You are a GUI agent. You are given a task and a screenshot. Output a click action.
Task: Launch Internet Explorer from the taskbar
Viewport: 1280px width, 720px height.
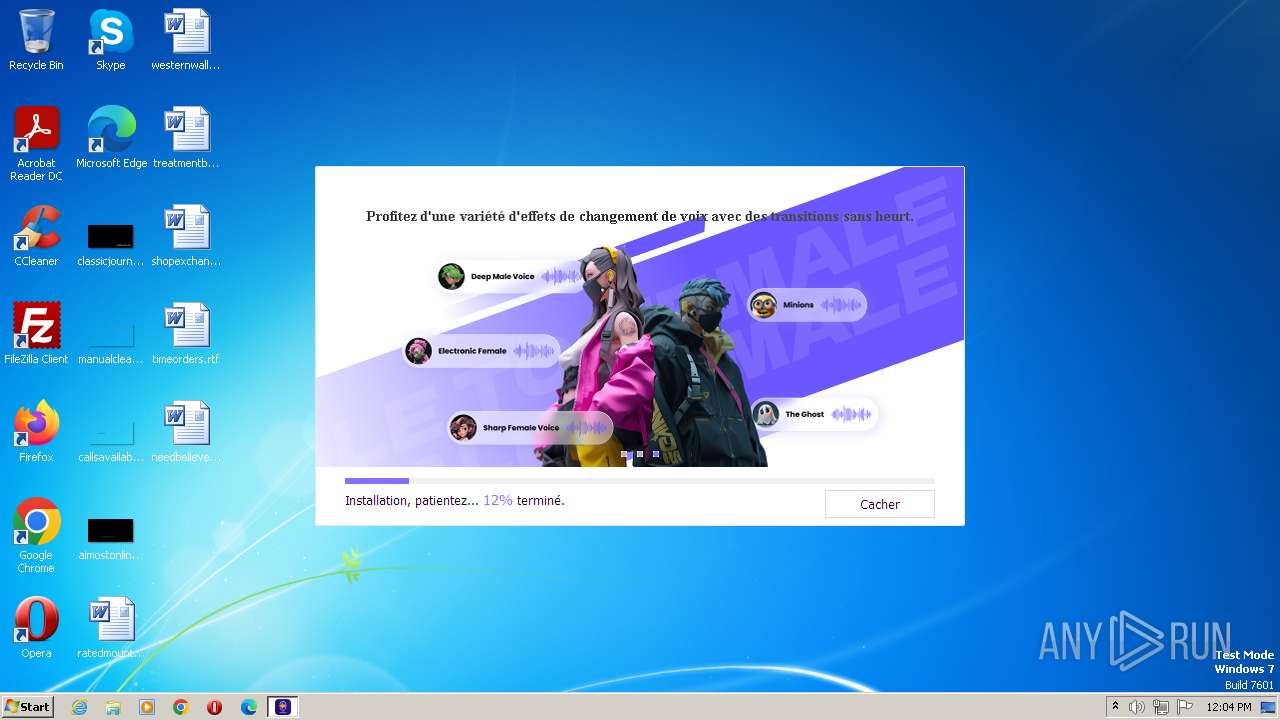click(80, 707)
